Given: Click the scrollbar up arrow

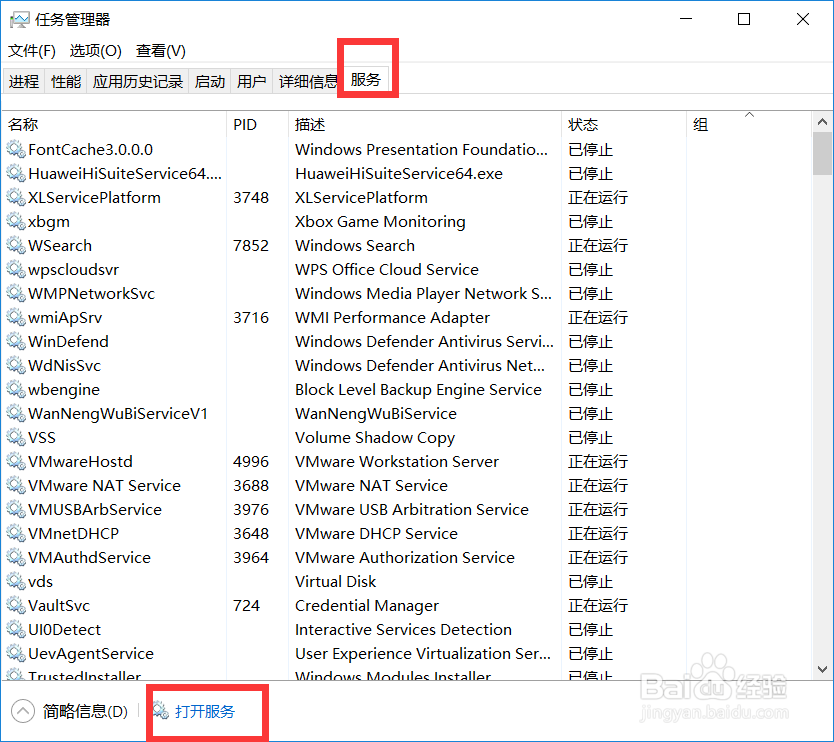Looking at the screenshot, I should pos(824,120).
